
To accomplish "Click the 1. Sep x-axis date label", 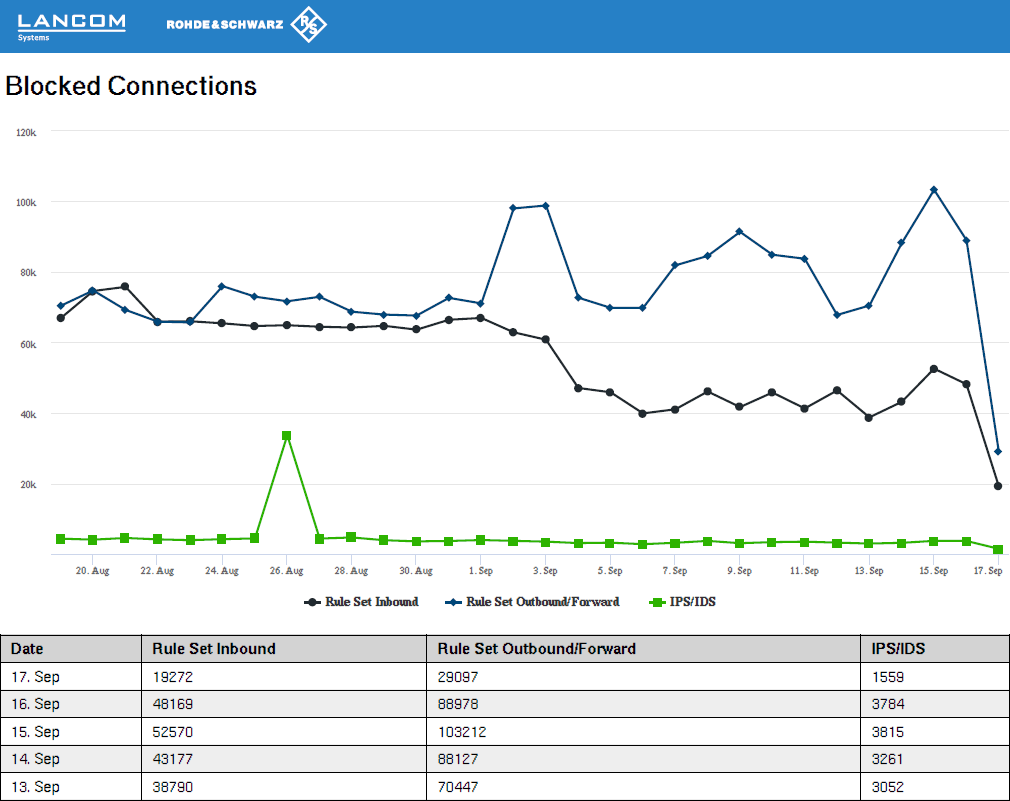I will click(480, 571).
